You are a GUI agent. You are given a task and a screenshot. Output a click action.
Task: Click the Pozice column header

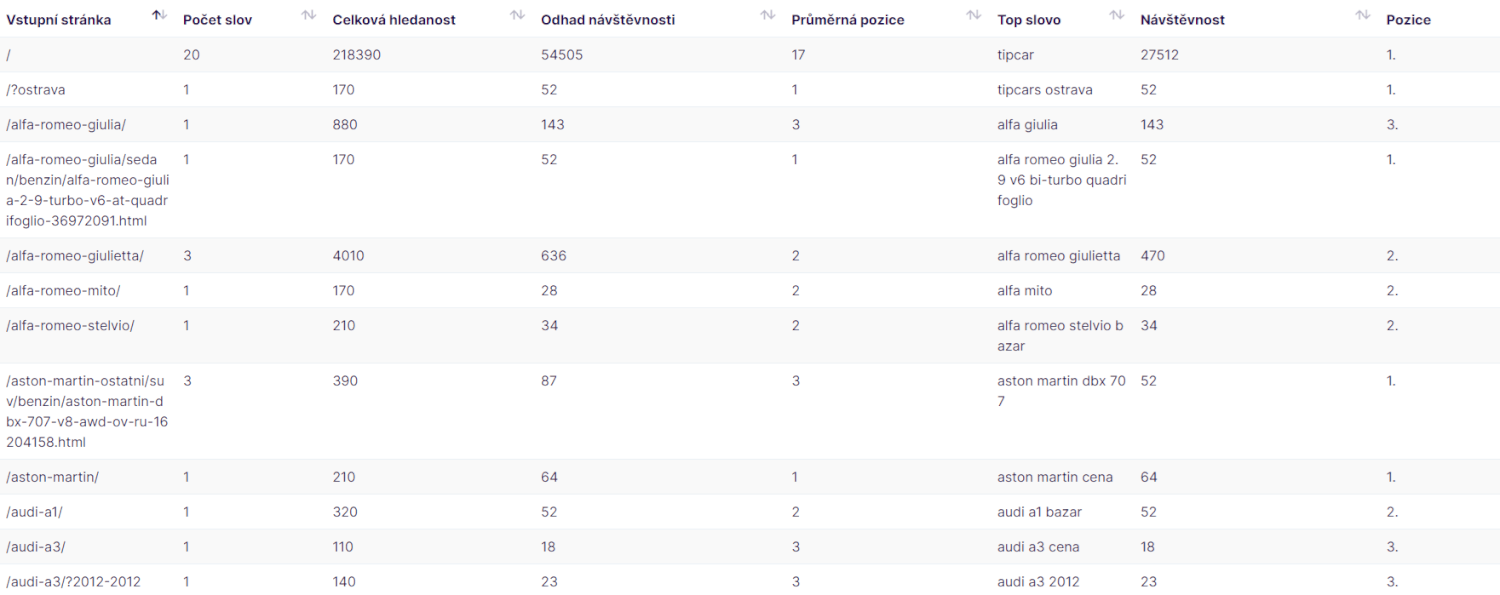(x=1408, y=20)
